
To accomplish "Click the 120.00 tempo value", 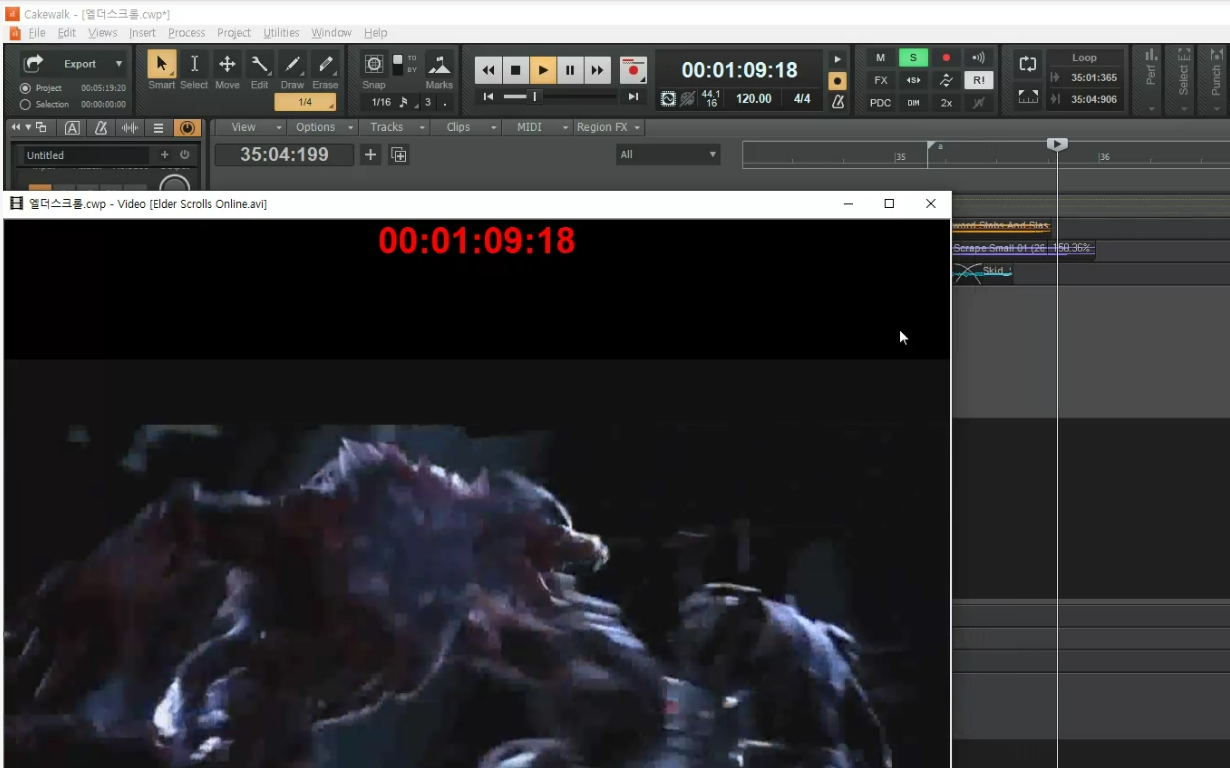I will click(x=753, y=99).
